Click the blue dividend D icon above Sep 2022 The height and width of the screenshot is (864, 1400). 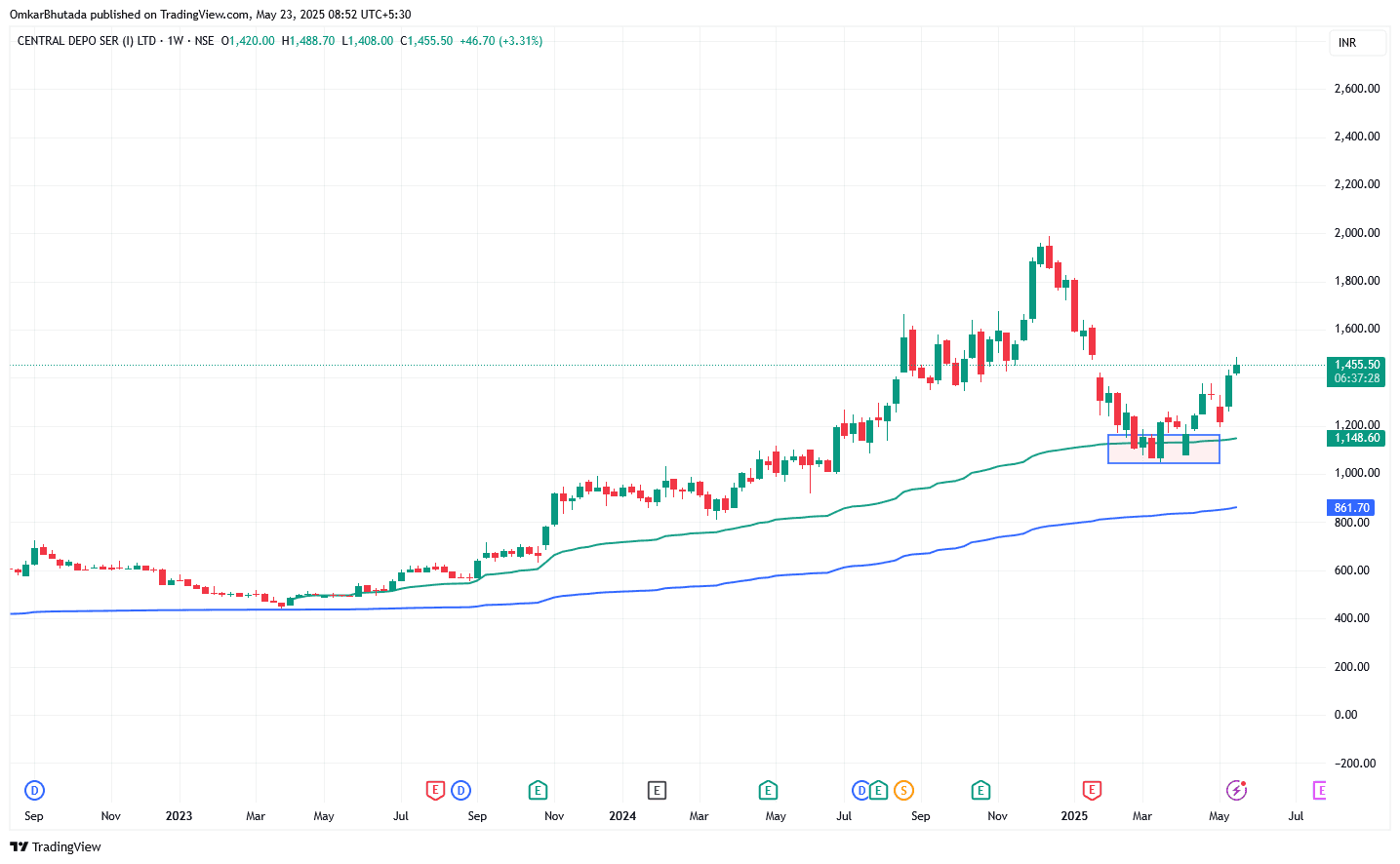coord(34,790)
